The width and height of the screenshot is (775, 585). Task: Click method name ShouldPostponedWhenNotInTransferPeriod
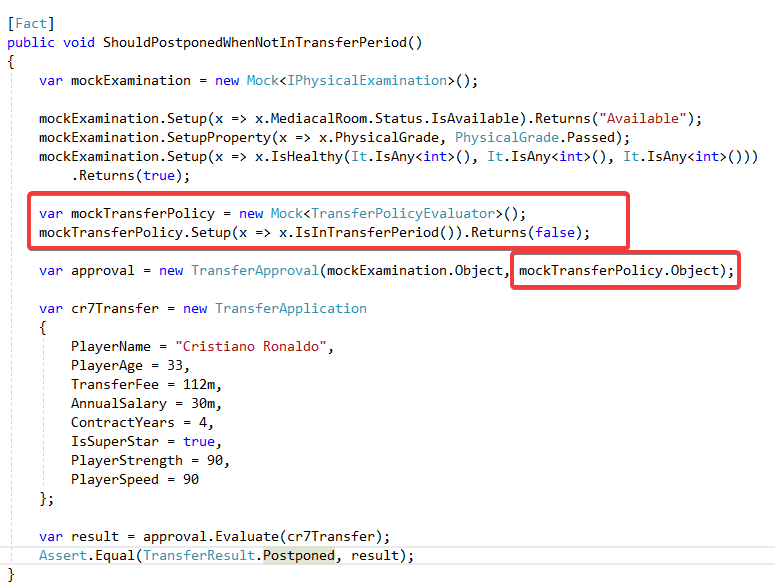[x=255, y=42]
